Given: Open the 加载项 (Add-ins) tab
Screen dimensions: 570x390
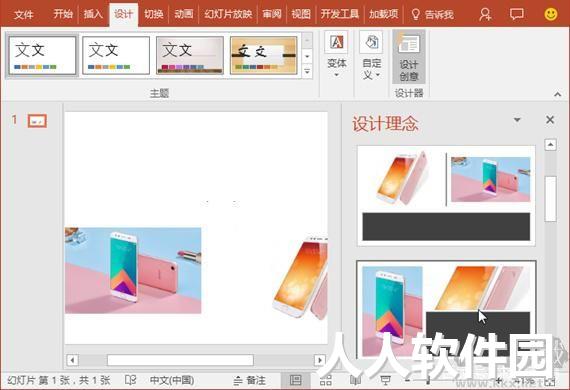Looking at the screenshot, I should 384,15.
